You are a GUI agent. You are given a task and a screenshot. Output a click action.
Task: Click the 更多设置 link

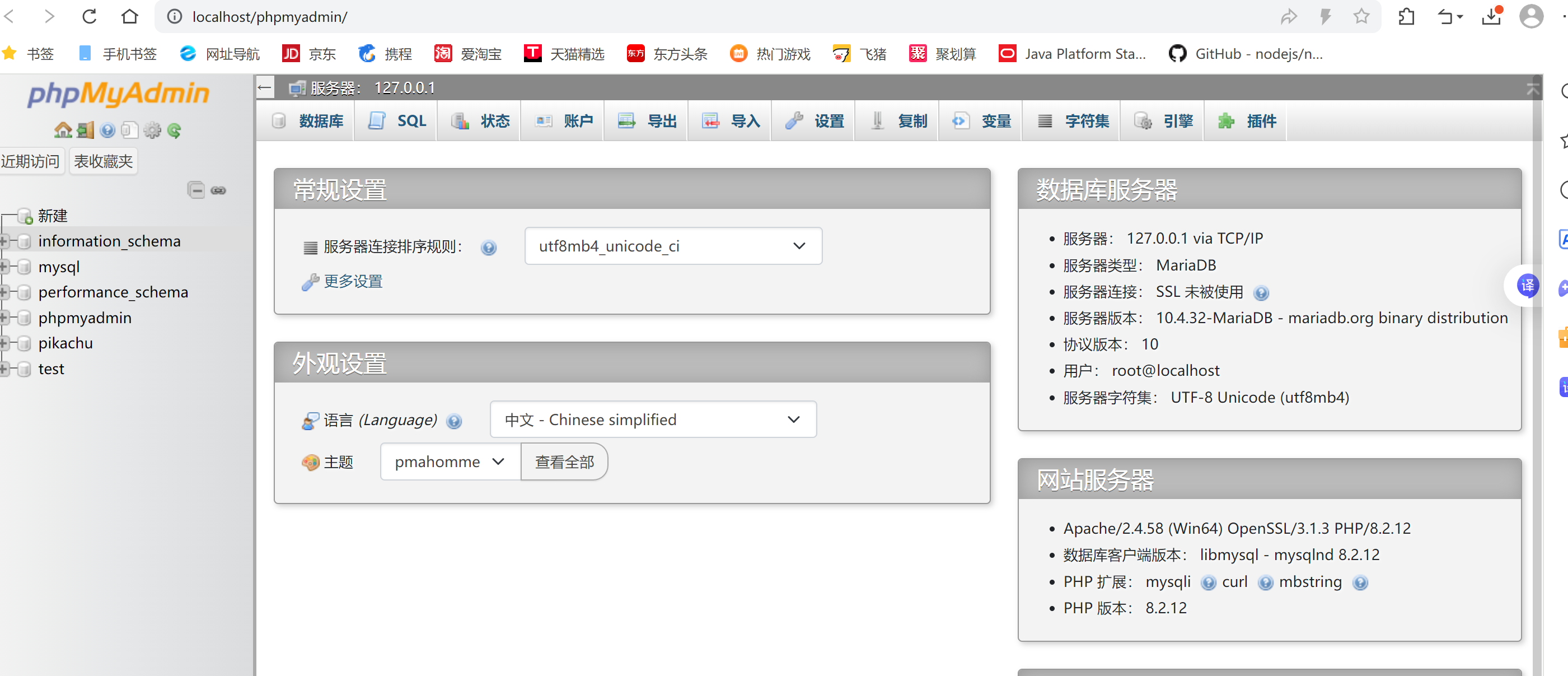coord(353,281)
